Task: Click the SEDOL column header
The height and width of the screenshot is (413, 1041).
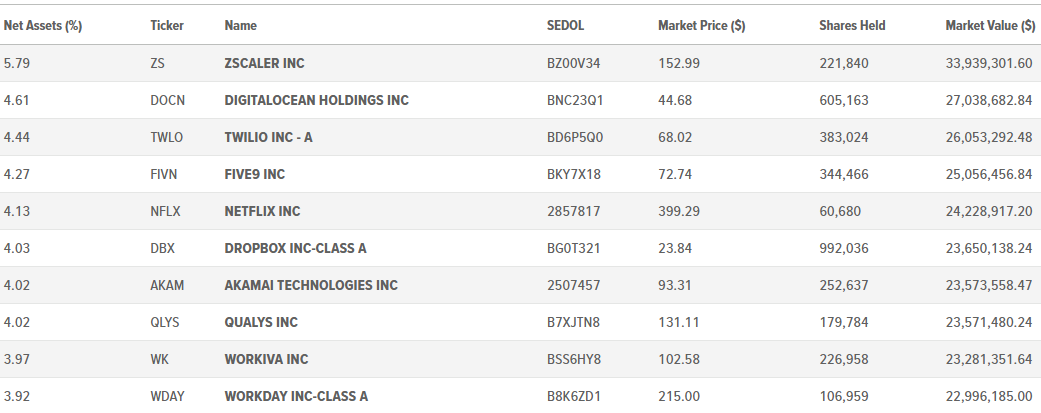Action: (565, 26)
